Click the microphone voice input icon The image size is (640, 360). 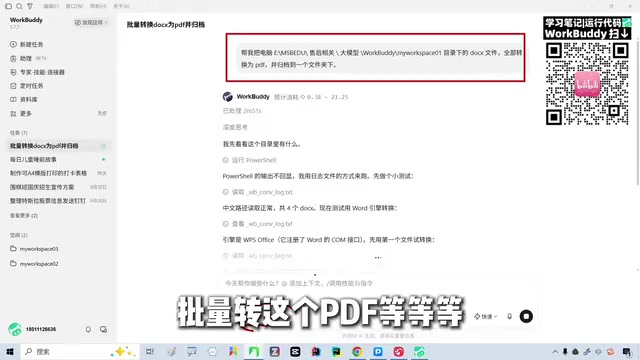point(509,316)
